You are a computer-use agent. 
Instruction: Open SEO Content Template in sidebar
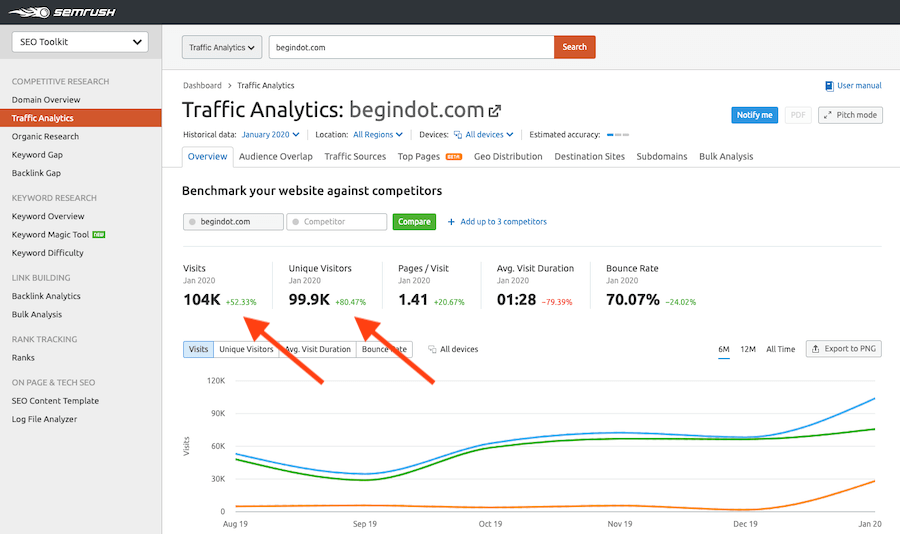(55, 401)
